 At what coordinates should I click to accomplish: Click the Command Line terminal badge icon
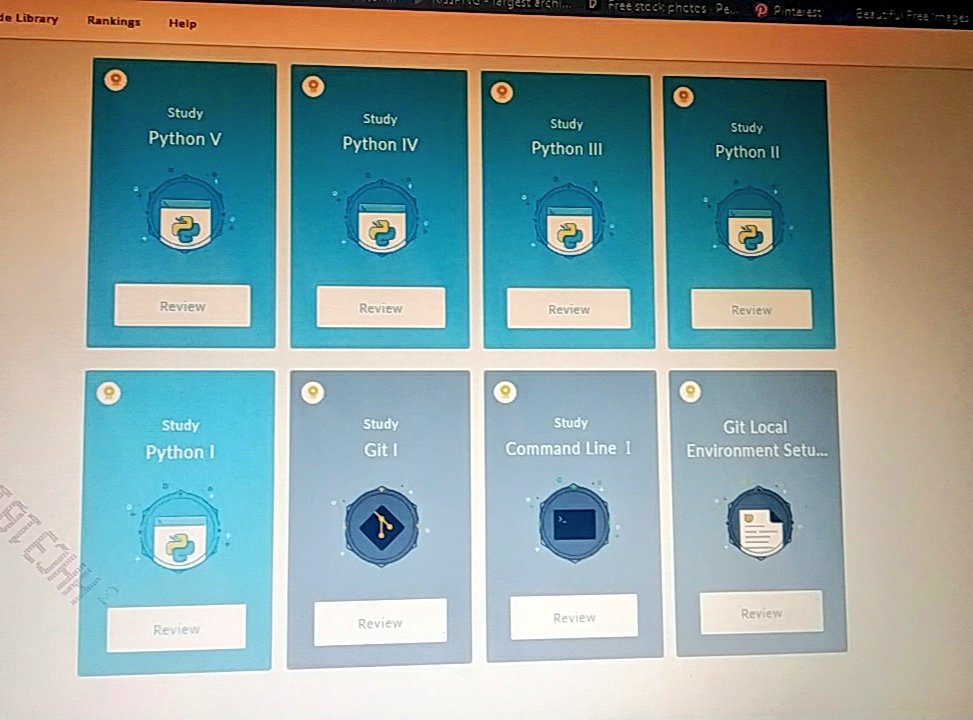574,523
